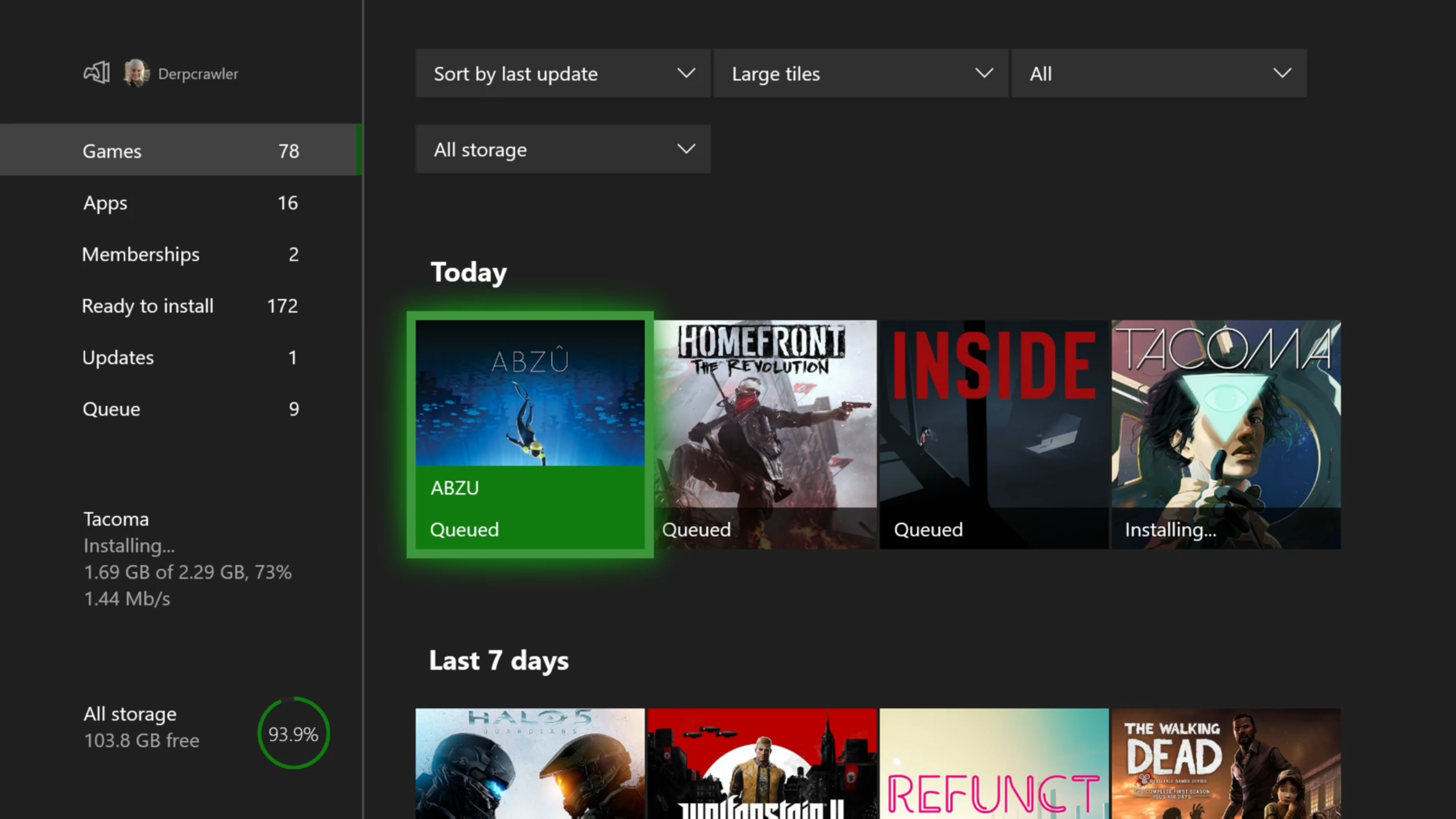The image size is (1456, 819).
Task: Select the INSIDE game tile
Action: (994, 435)
